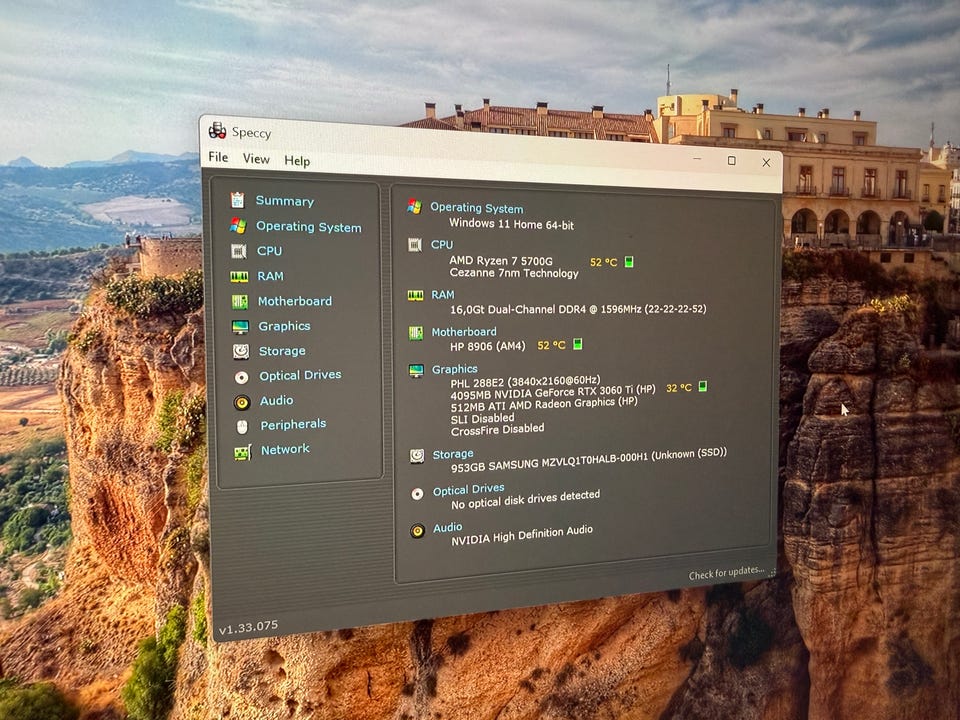Switch to Motherboard in the sidebar
The width and height of the screenshot is (960, 720).
(294, 301)
